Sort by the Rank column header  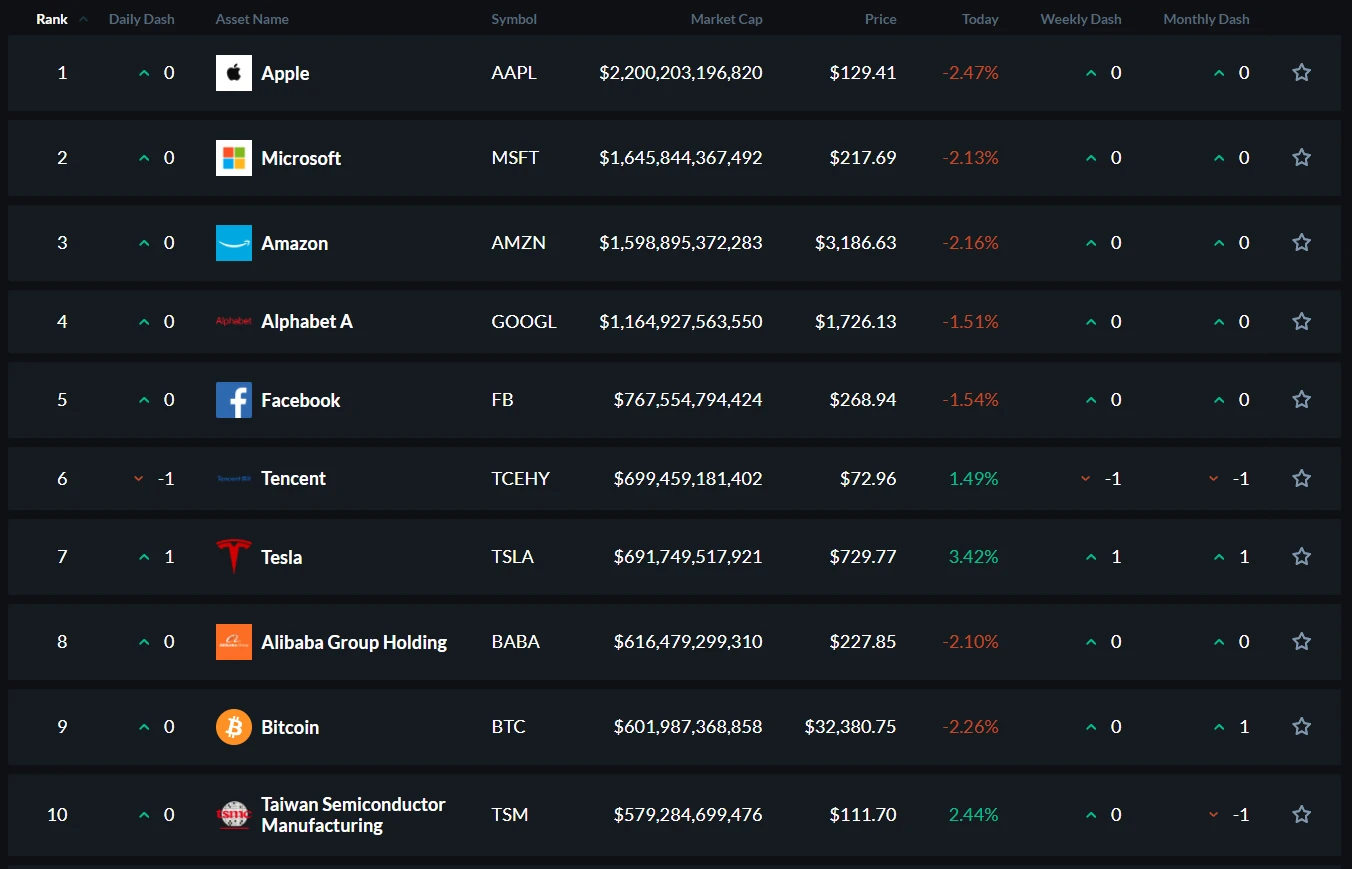pos(52,19)
